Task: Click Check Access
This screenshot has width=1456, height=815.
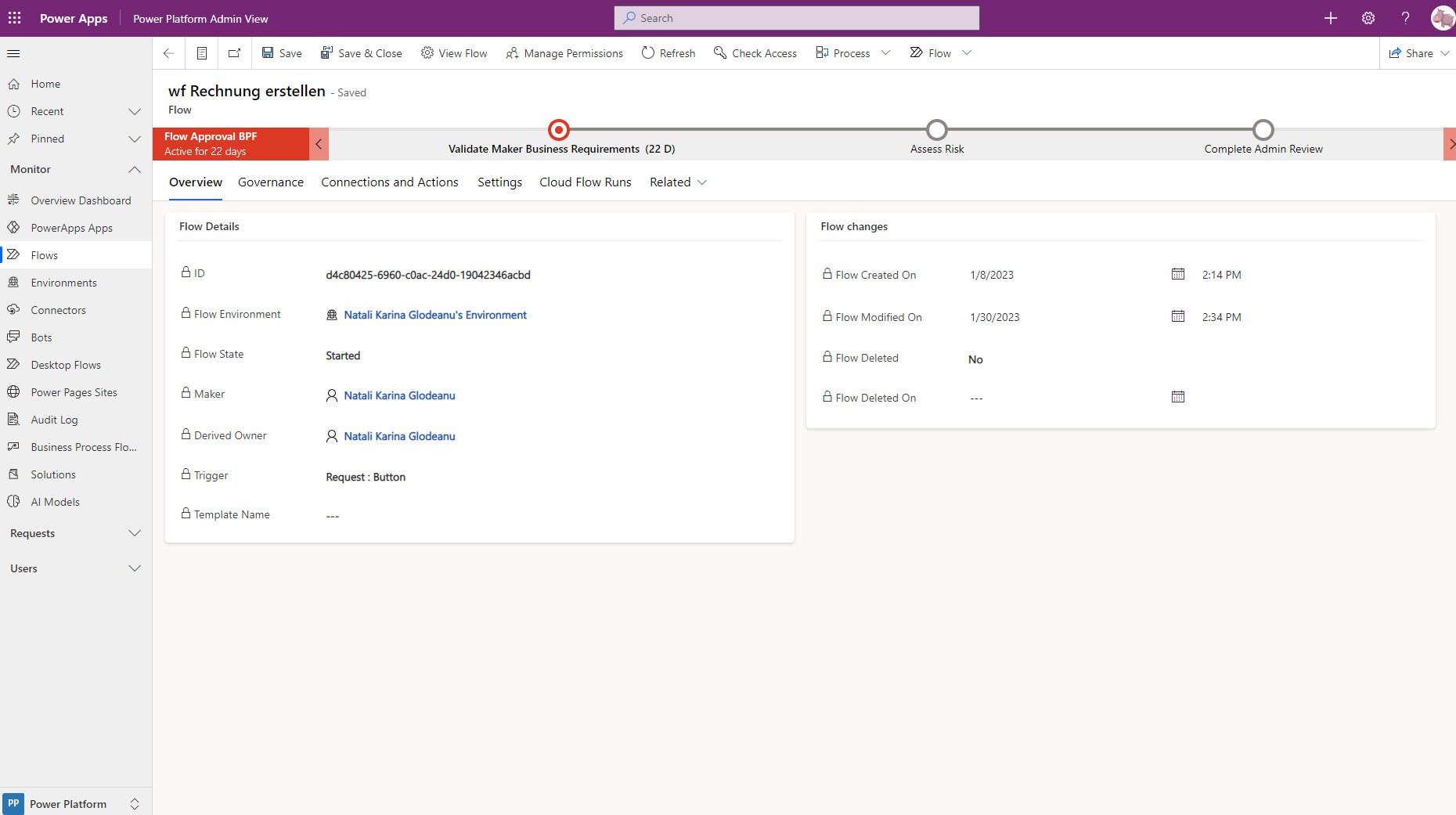Action: pos(755,53)
